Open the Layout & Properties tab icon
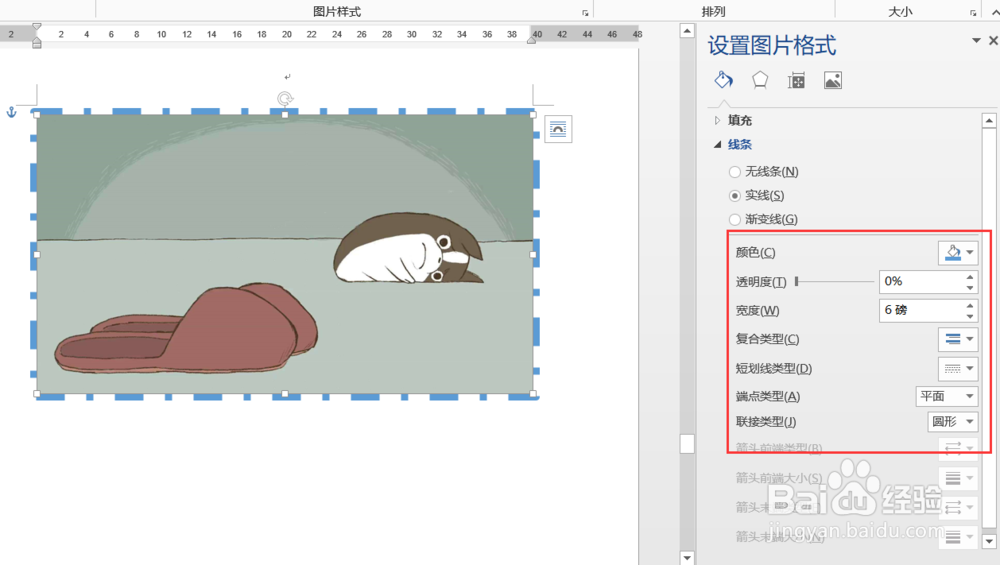 tap(796, 80)
